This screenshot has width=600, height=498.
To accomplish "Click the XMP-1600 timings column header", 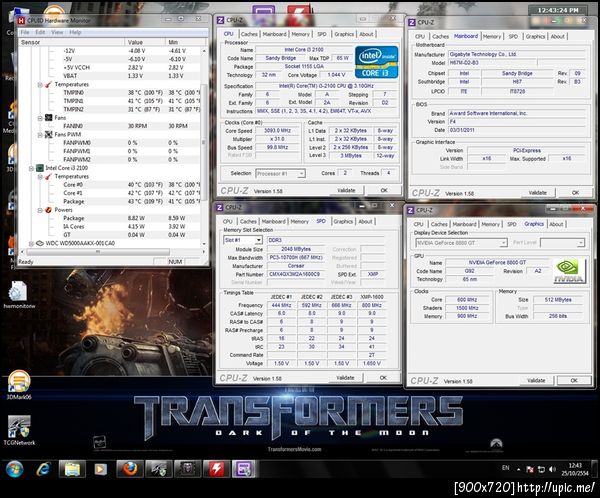I will coord(372,297).
